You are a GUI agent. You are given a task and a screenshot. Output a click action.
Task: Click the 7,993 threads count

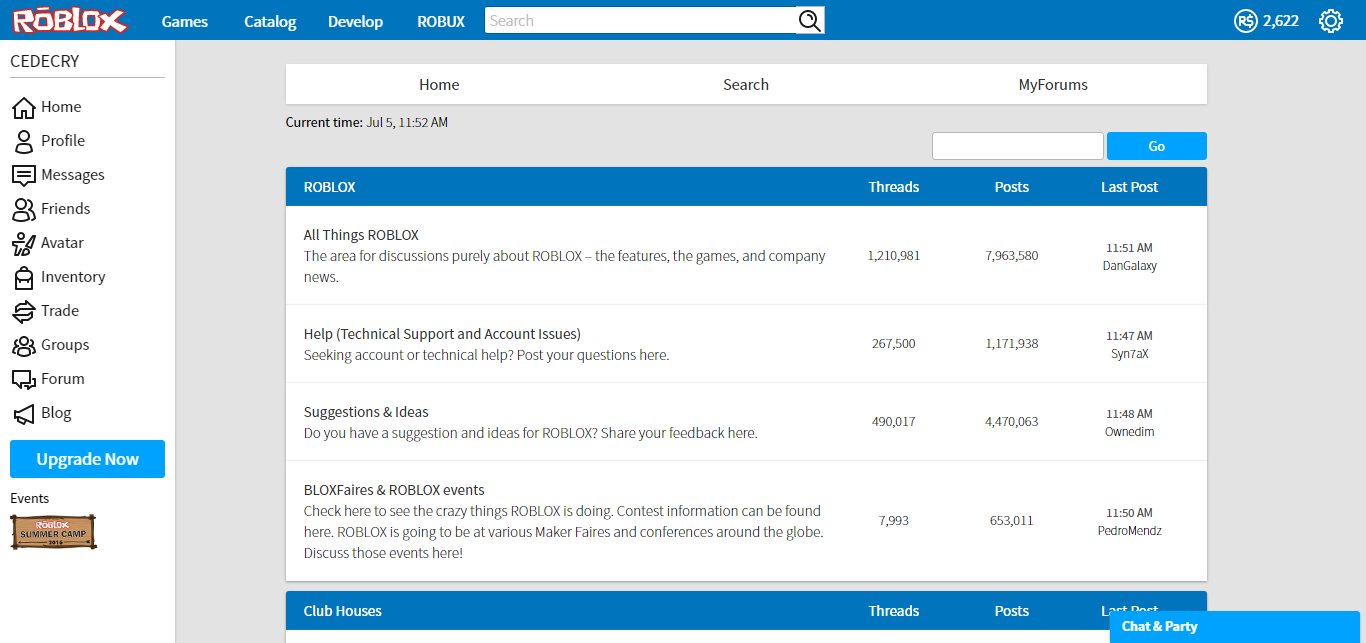tap(894, 521)
